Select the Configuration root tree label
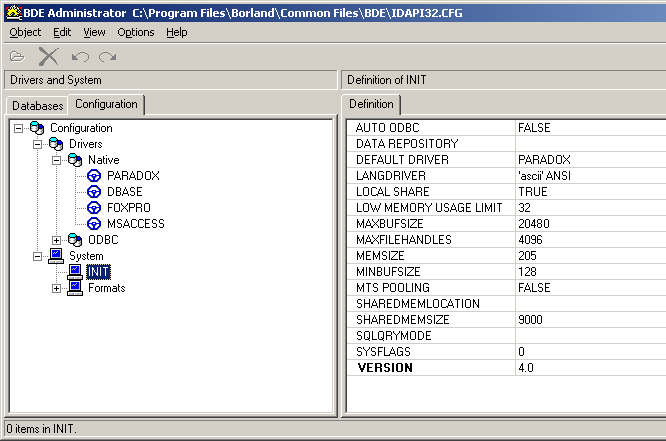The image size is (666, 441). 81,128
